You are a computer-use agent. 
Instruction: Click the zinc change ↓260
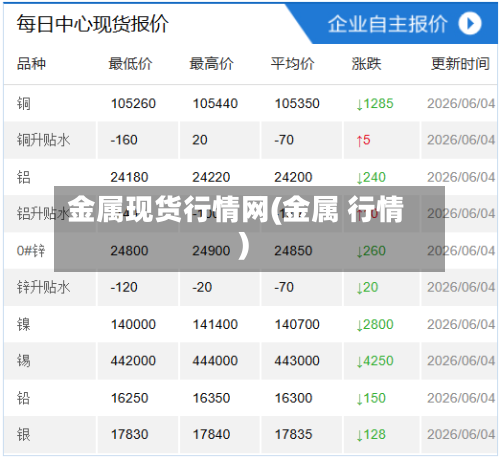371,251
